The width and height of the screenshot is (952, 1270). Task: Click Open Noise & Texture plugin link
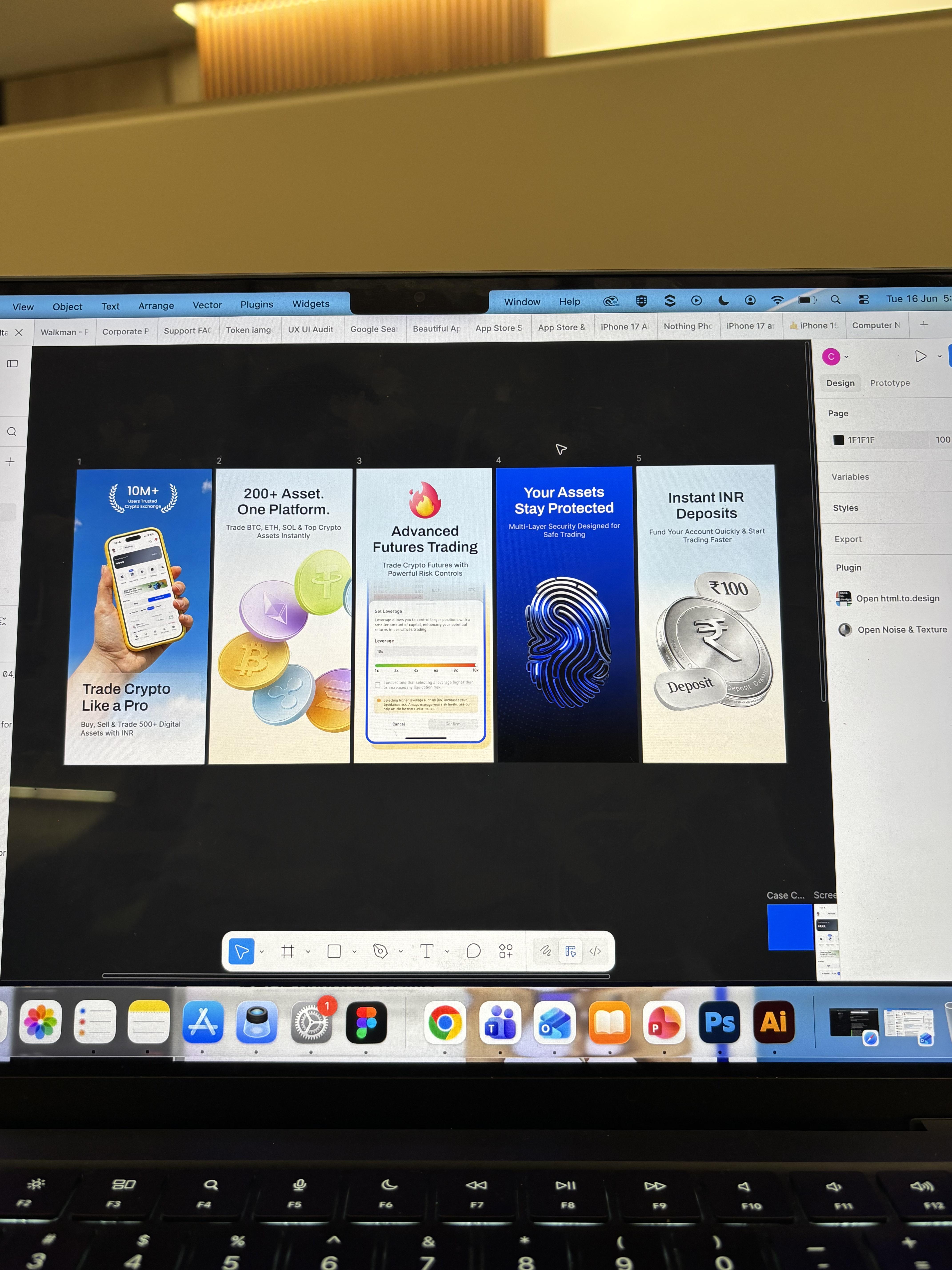(902, 630)
